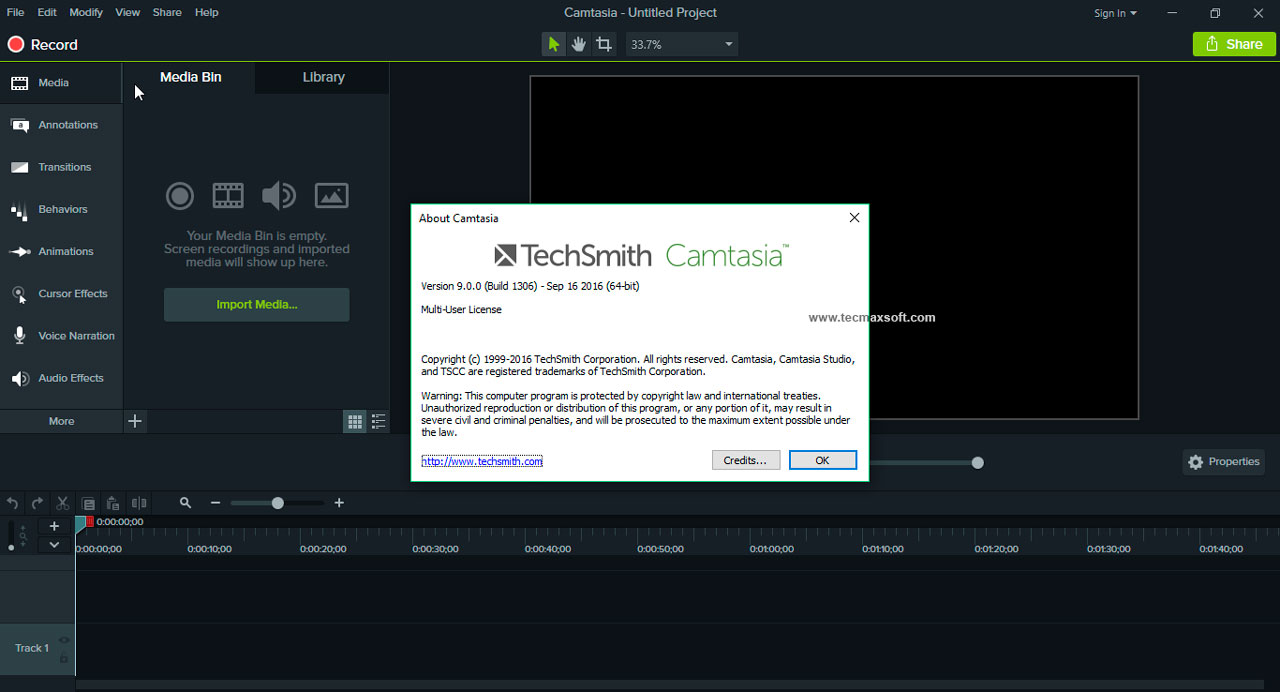Viewport: 1280px width, 692px height.
Task: Toggle Track 1 visibility eye icon
Action: tap(63, 640)
